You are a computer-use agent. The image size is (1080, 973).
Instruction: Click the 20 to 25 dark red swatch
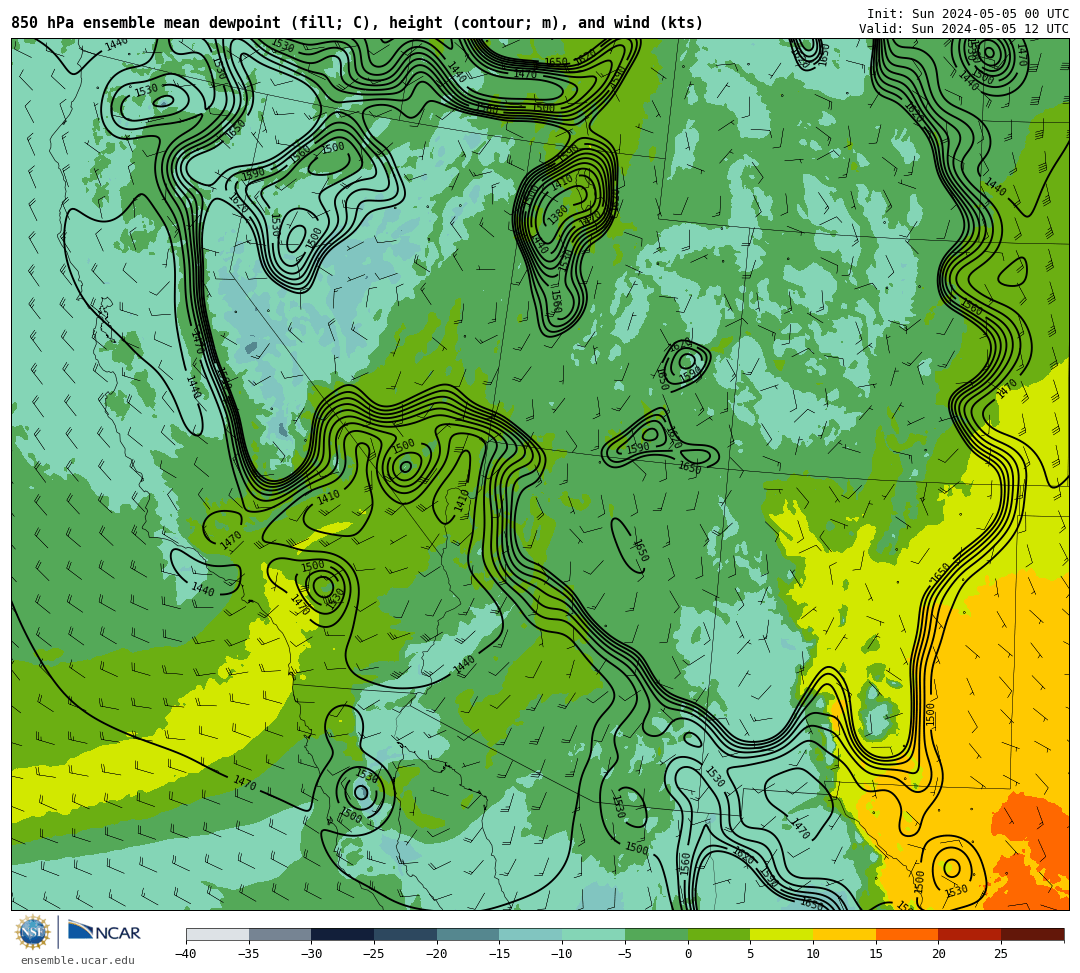(x=970, y=934)
